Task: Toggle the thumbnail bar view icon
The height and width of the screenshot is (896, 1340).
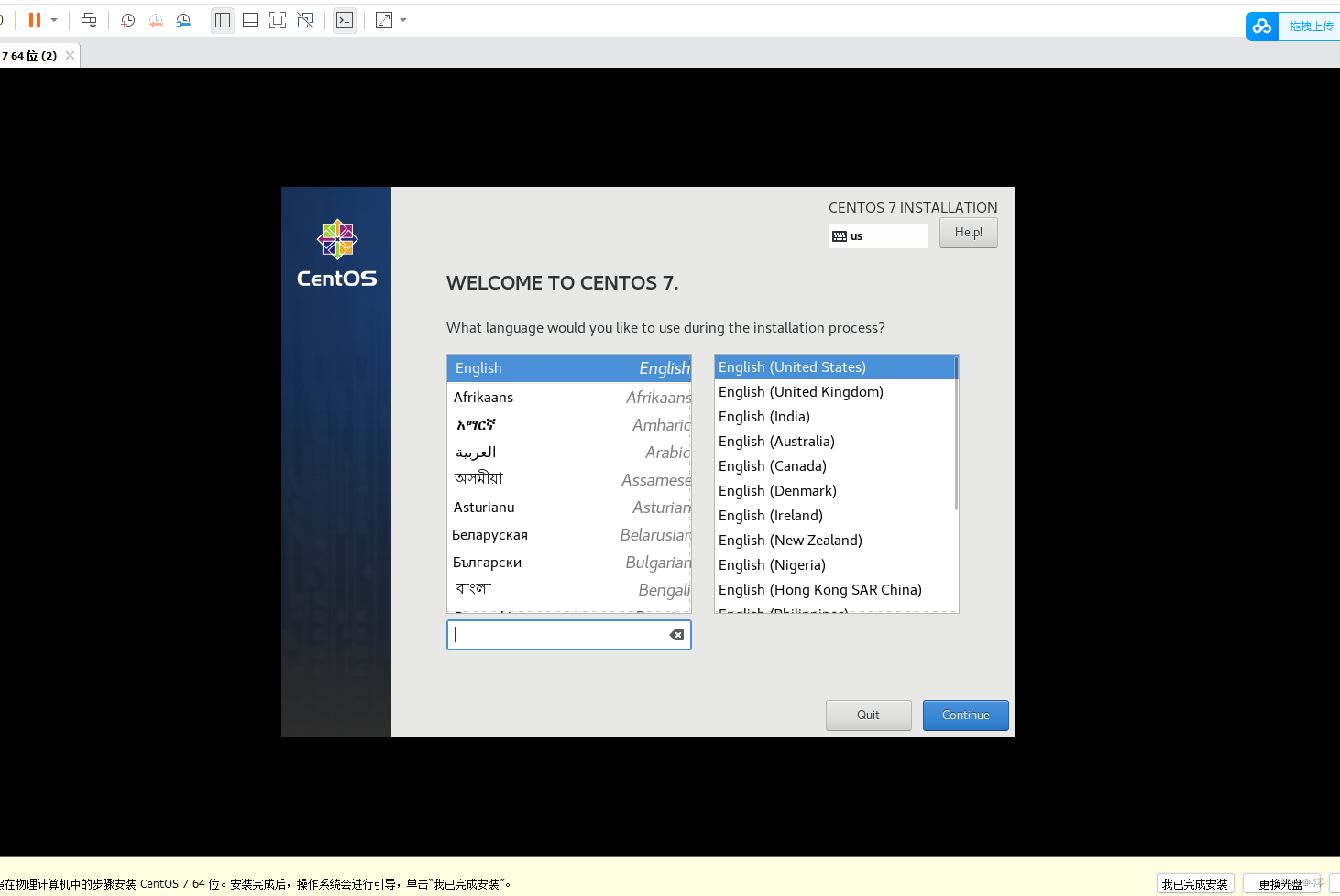Action: (249, 20)
